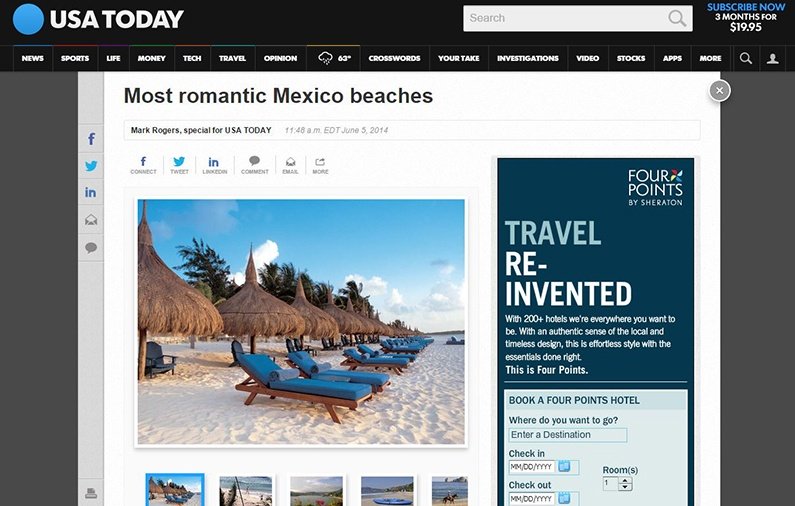Click the print icon in the left sidebar
This screenshot has height=506, width=795.
[91, 493]
